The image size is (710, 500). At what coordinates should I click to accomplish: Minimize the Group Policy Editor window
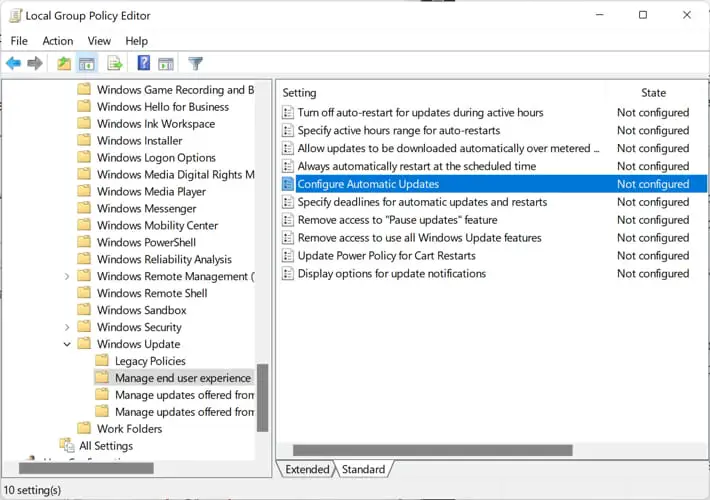point(600,15)
